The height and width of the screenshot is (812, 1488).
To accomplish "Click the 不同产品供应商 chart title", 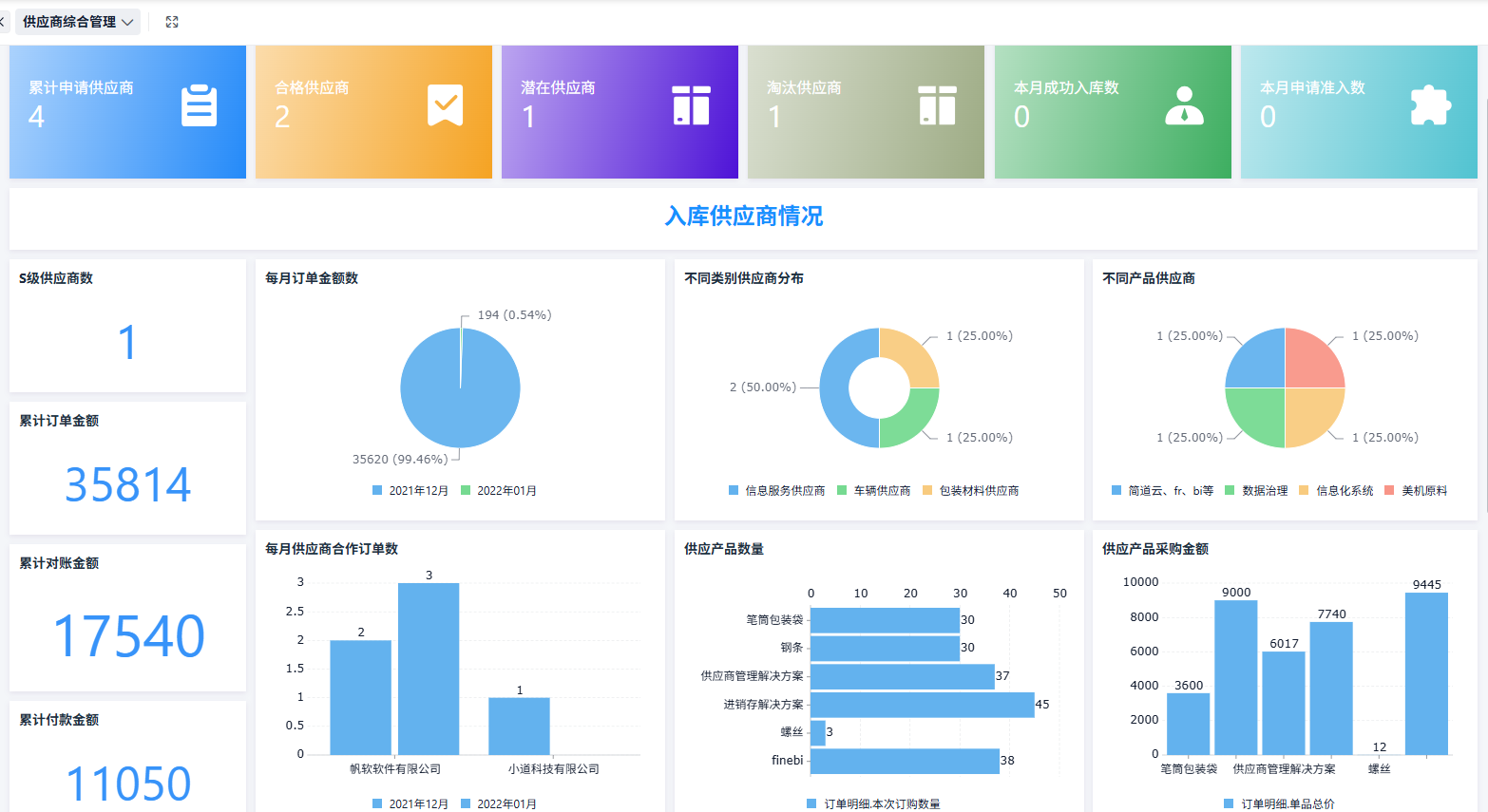I will coord(1149,278).
